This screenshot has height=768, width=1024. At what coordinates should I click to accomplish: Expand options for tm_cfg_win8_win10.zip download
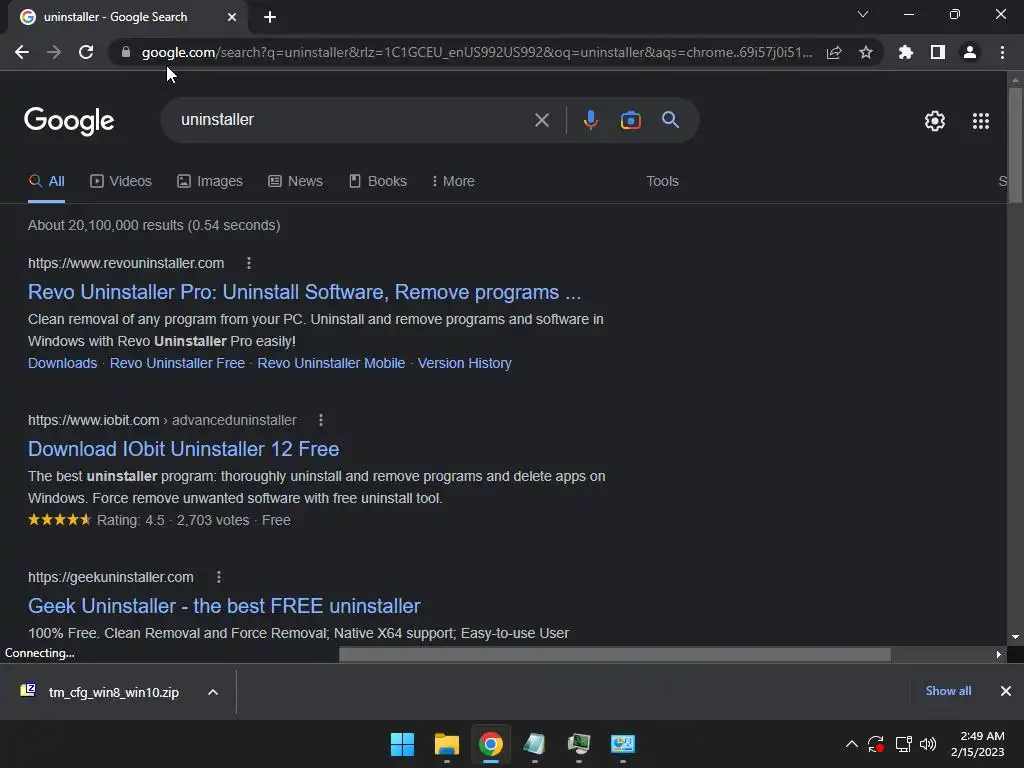(213, 692)
